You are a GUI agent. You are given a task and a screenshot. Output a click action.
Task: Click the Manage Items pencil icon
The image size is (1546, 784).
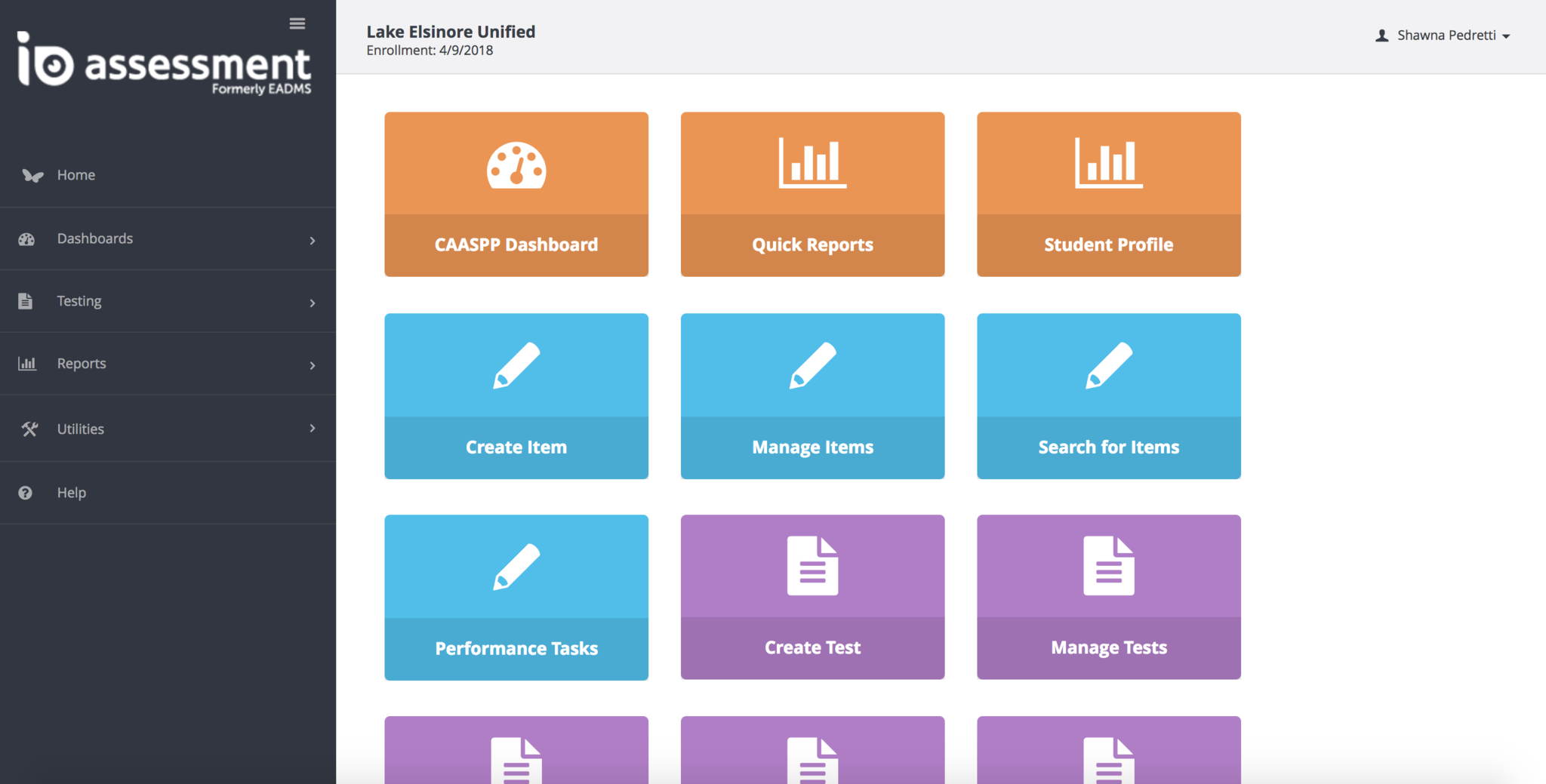point(812,365)
